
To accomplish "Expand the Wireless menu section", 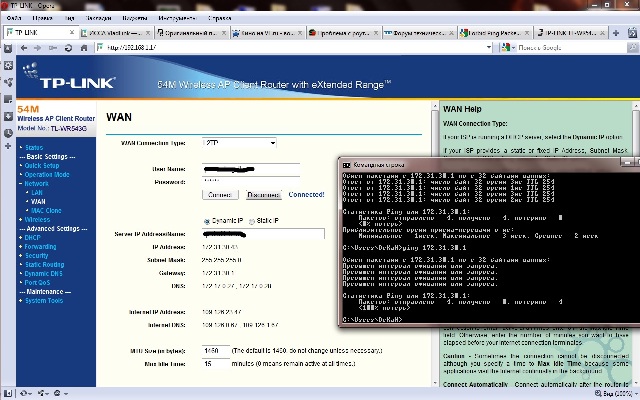I will coord(37,220).
